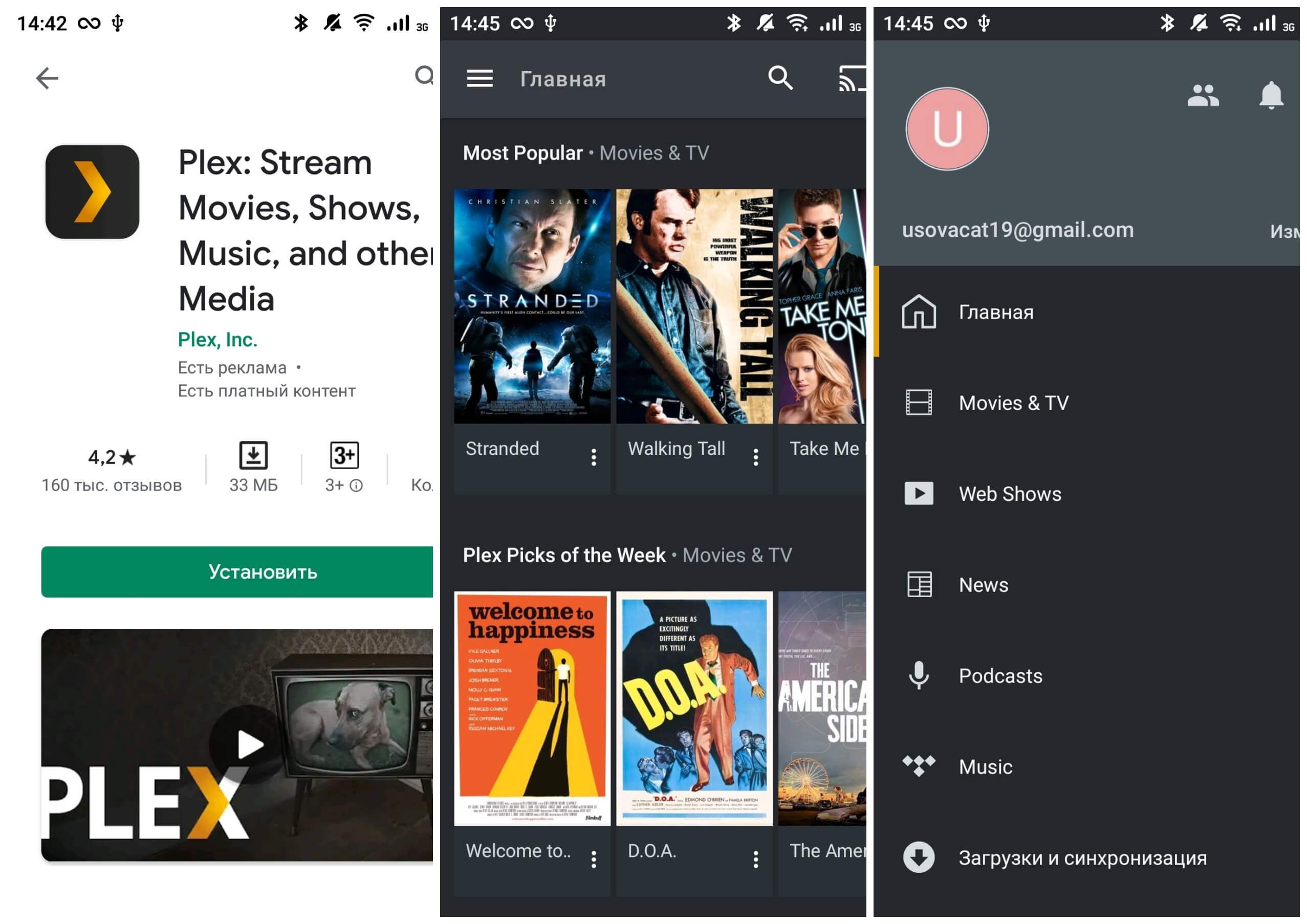Tap the play icon for Web Shows
This screenshot has height=924, width=1307.
tap(919, 493)
